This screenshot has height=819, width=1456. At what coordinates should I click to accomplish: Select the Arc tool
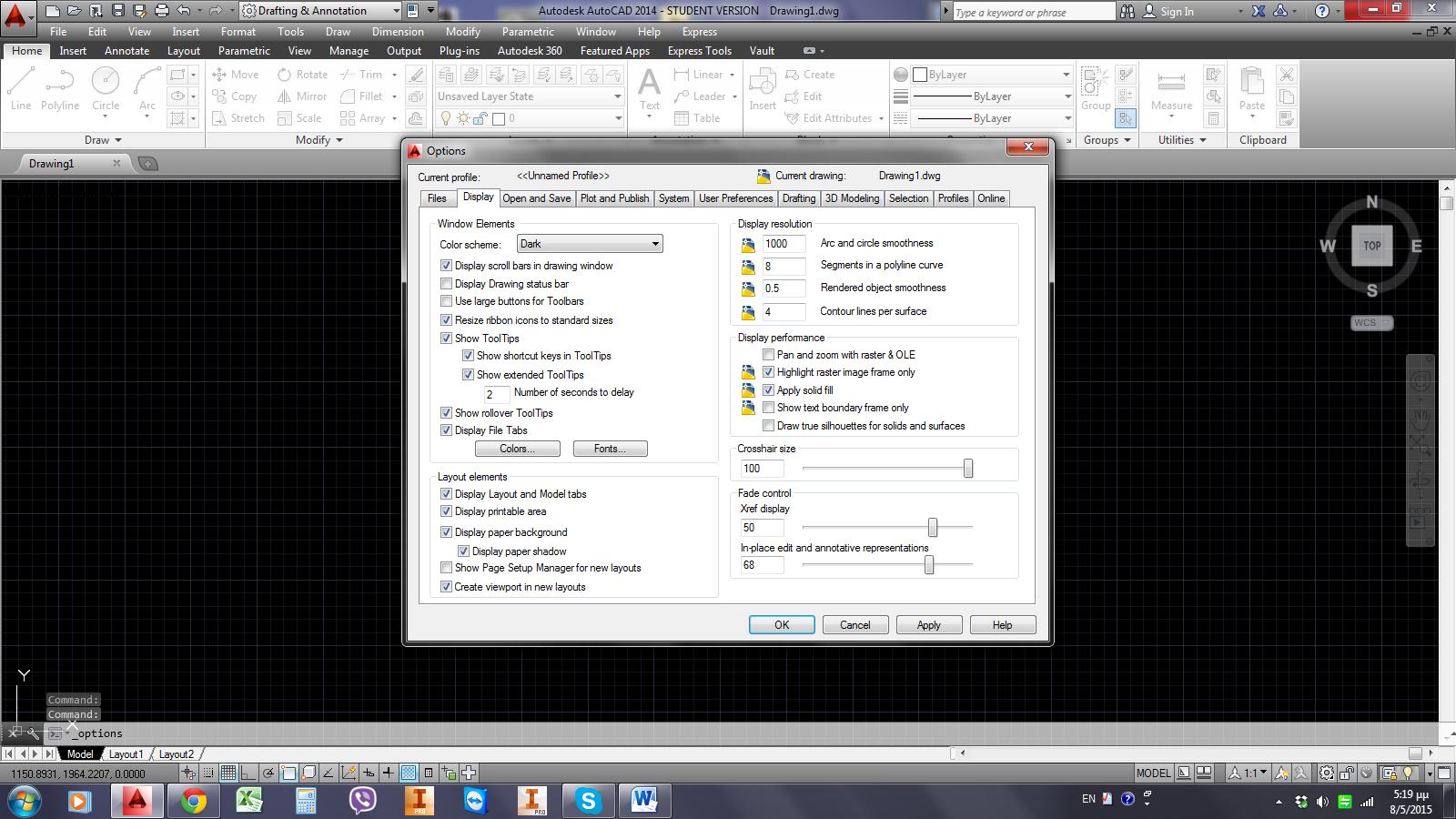click(x=147, y=88)
